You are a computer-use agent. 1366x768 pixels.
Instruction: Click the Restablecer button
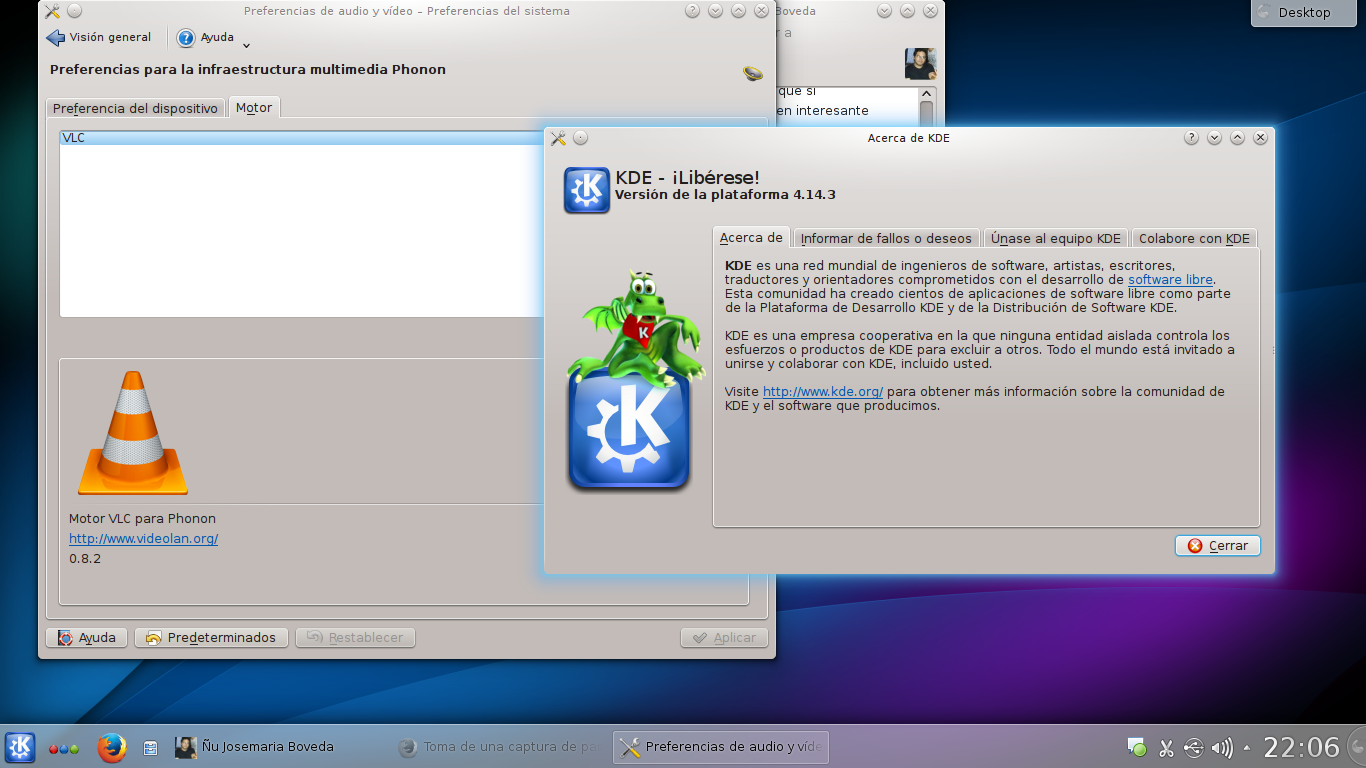pos(355,638)
